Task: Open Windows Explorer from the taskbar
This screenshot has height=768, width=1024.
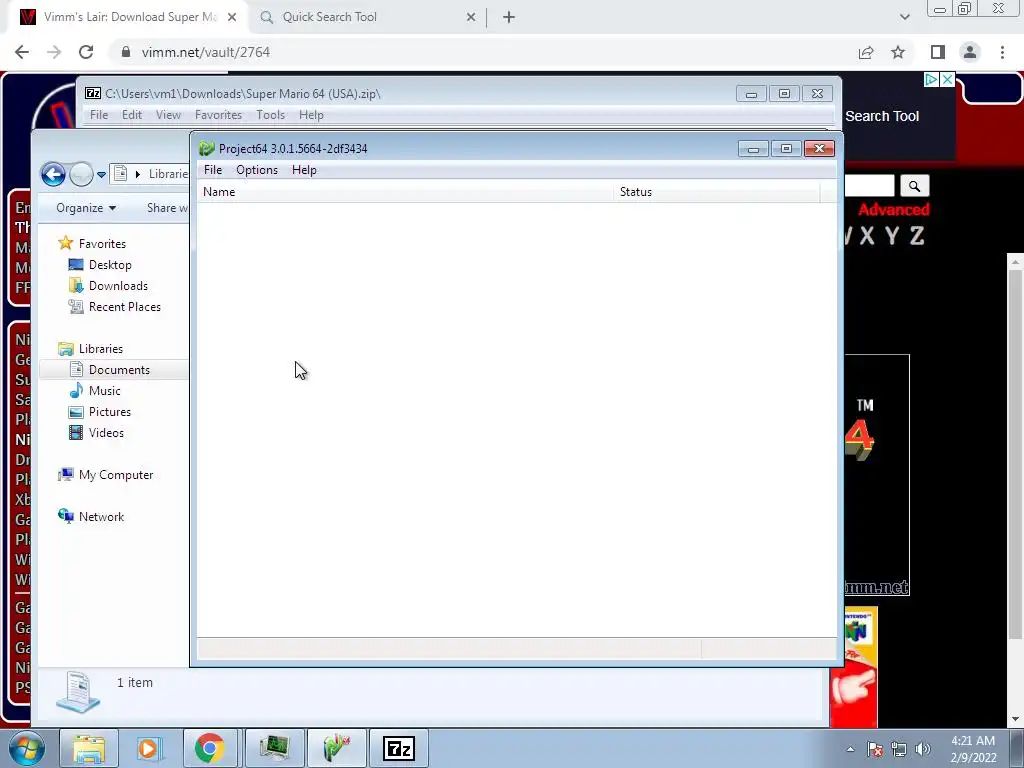Action: coord(89,748)
